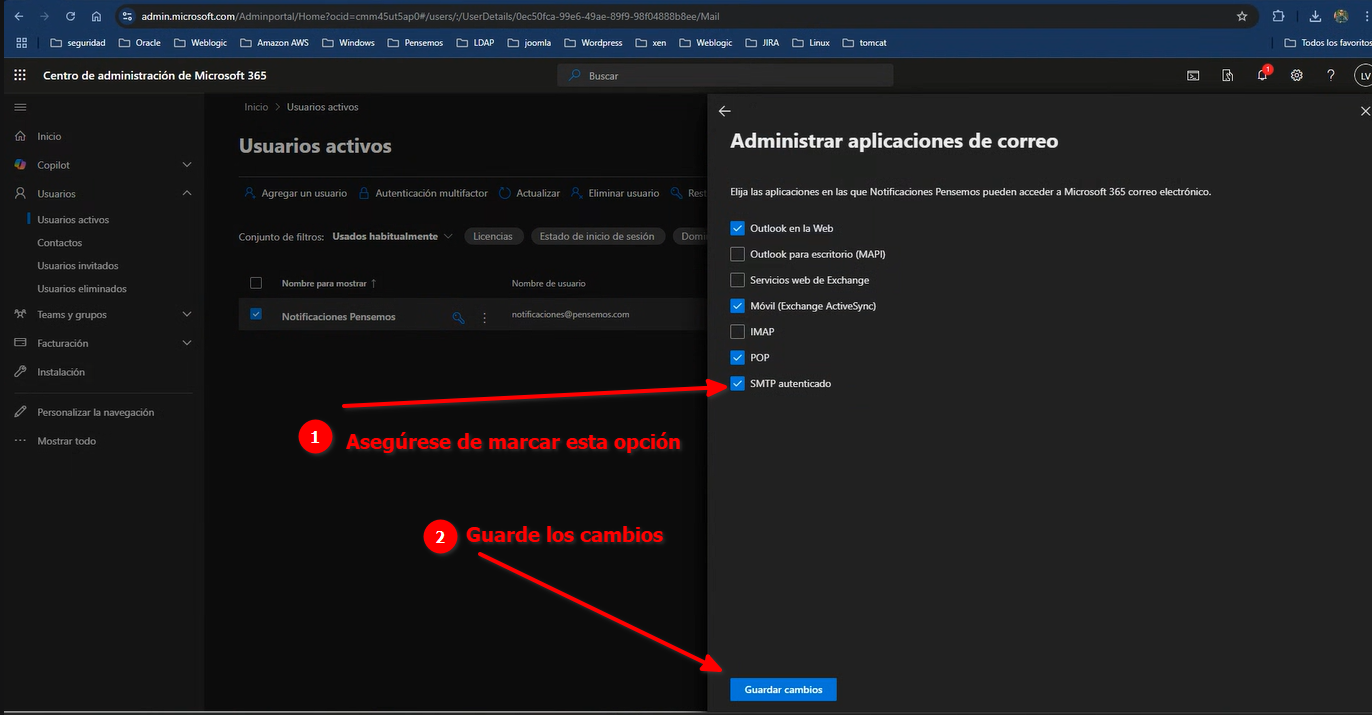
Task: Open the Usados habitualmente filter dropdown
Action: 392,236
